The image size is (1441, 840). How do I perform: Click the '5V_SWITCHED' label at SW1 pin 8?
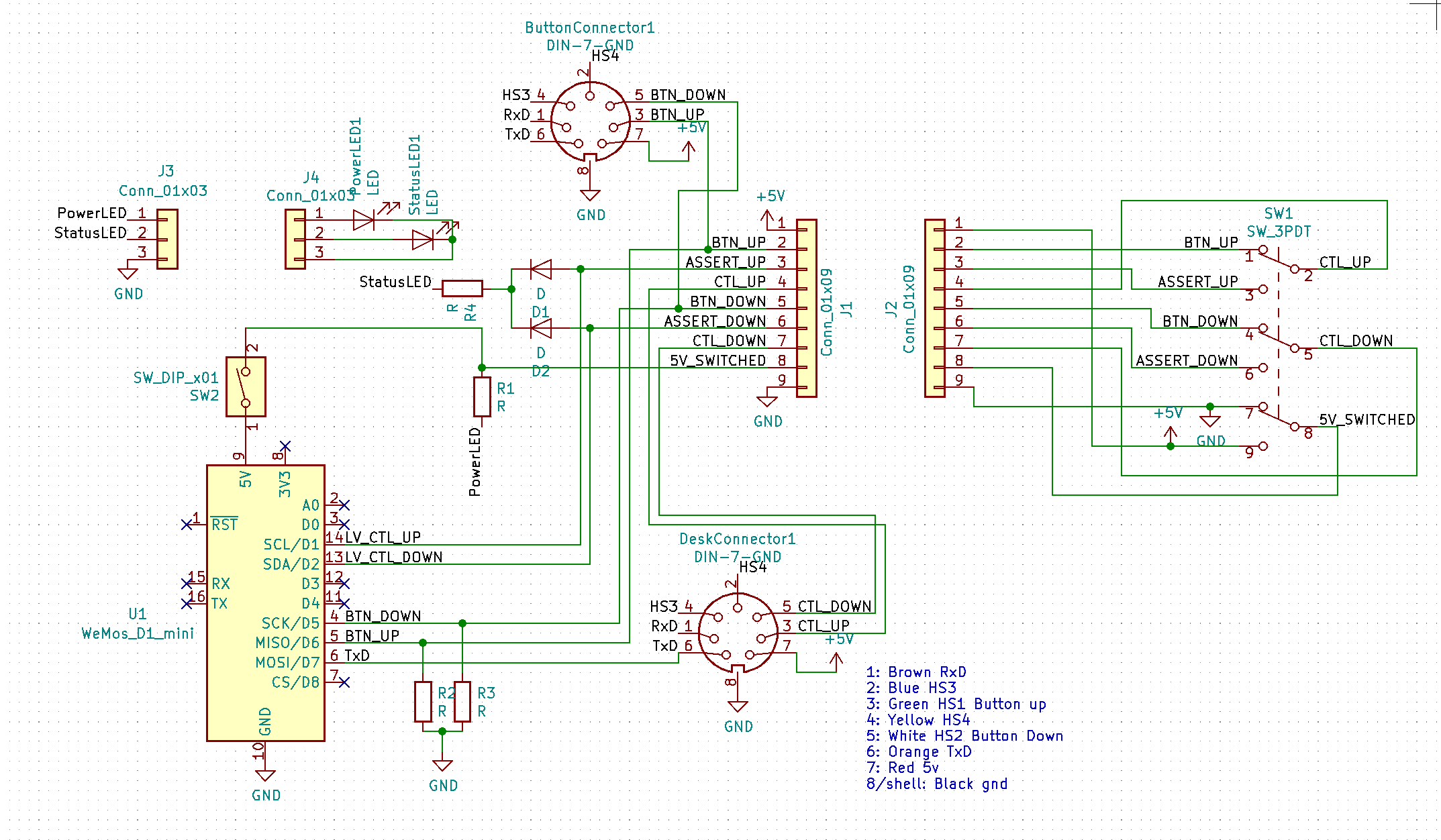(x=1367, y=419)
